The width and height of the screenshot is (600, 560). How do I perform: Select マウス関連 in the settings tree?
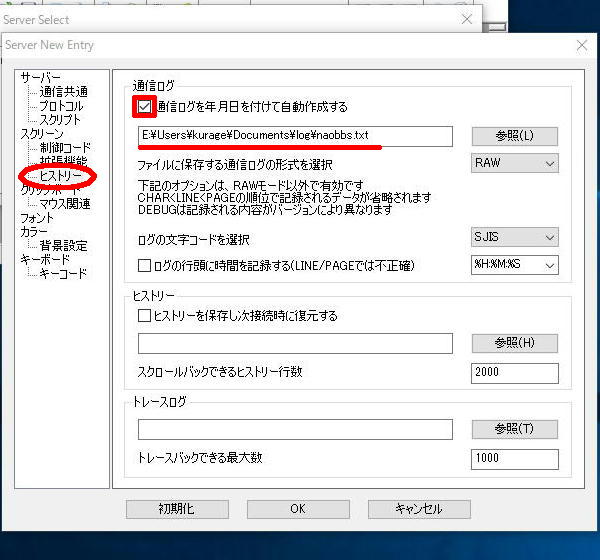65,204
